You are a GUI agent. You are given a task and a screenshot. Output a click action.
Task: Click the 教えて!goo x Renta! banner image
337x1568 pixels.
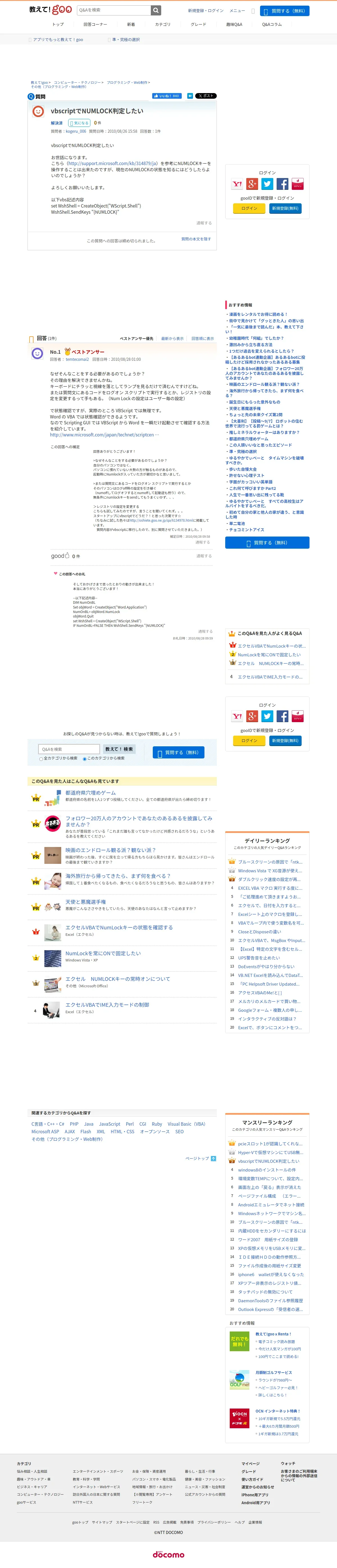tap(240, 1341)
